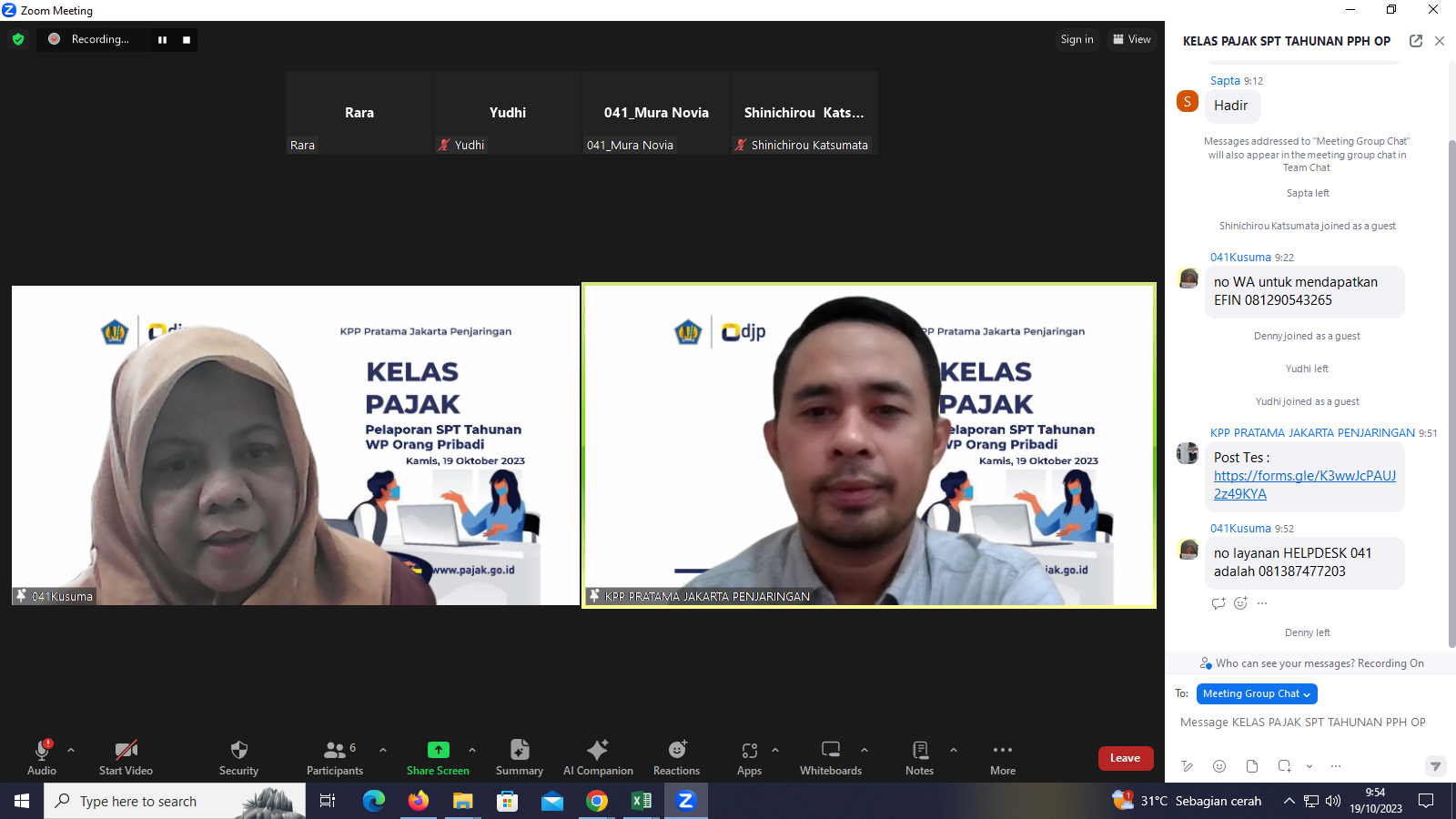Screen dimensions: 1456x819
Task: Unmute the microphone Audio button
Action: tap(42, 750)
